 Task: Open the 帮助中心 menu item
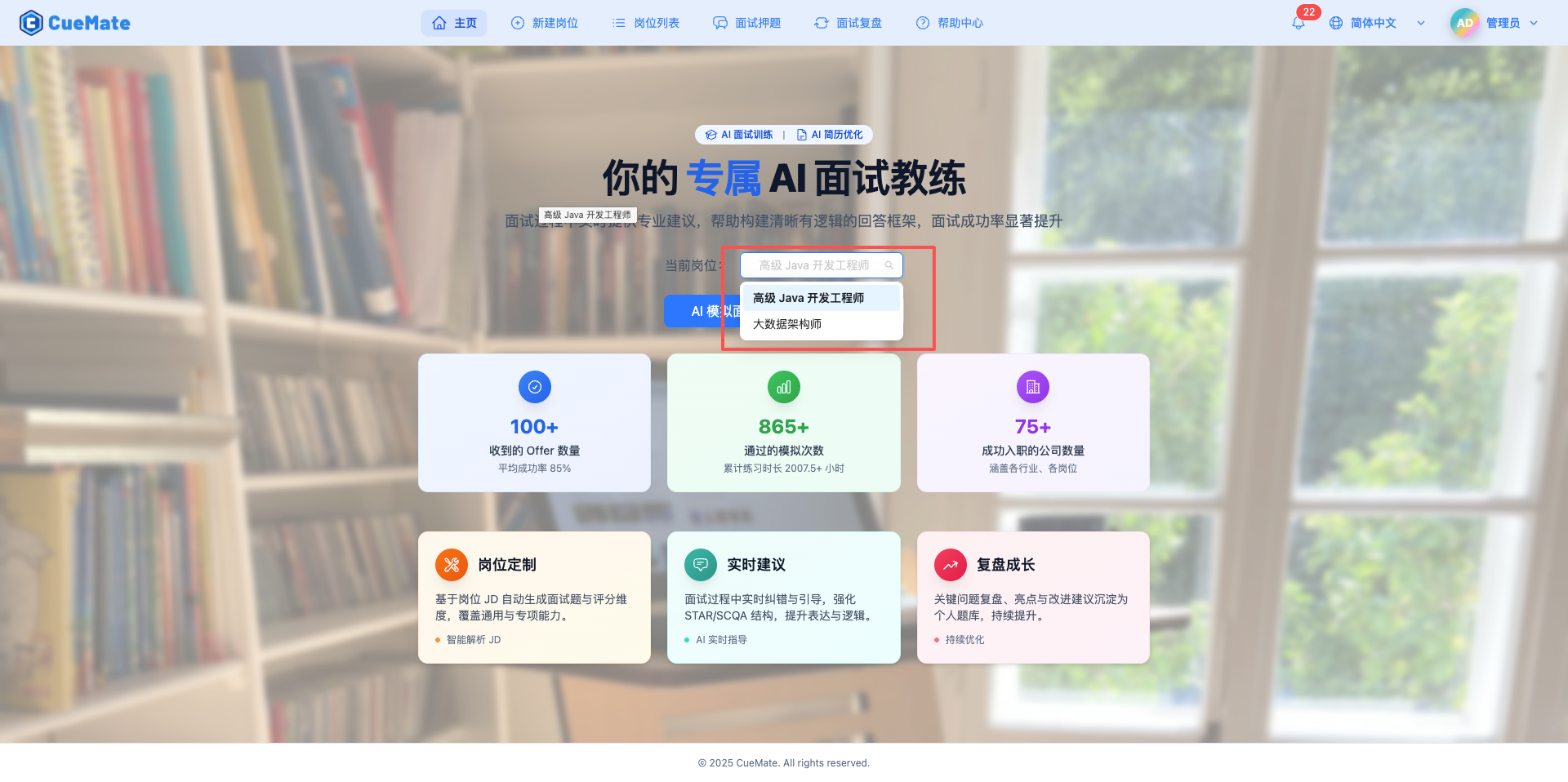950,23
